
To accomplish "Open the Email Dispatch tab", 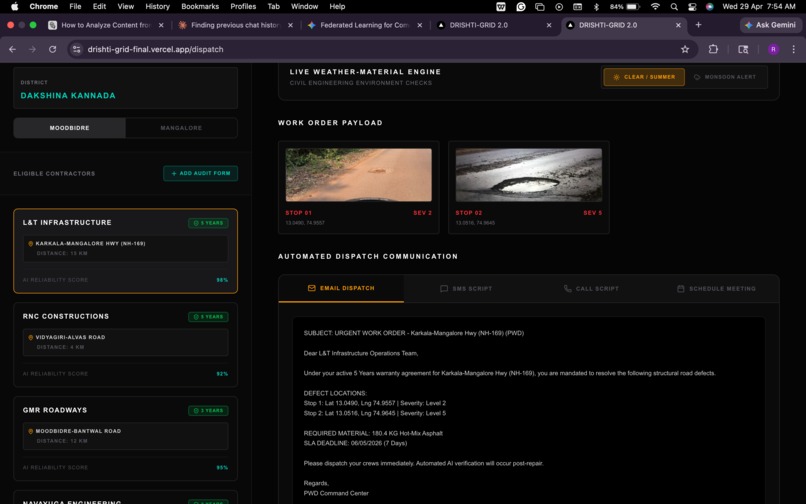I will pyautogui.click(x=341, y=289).
